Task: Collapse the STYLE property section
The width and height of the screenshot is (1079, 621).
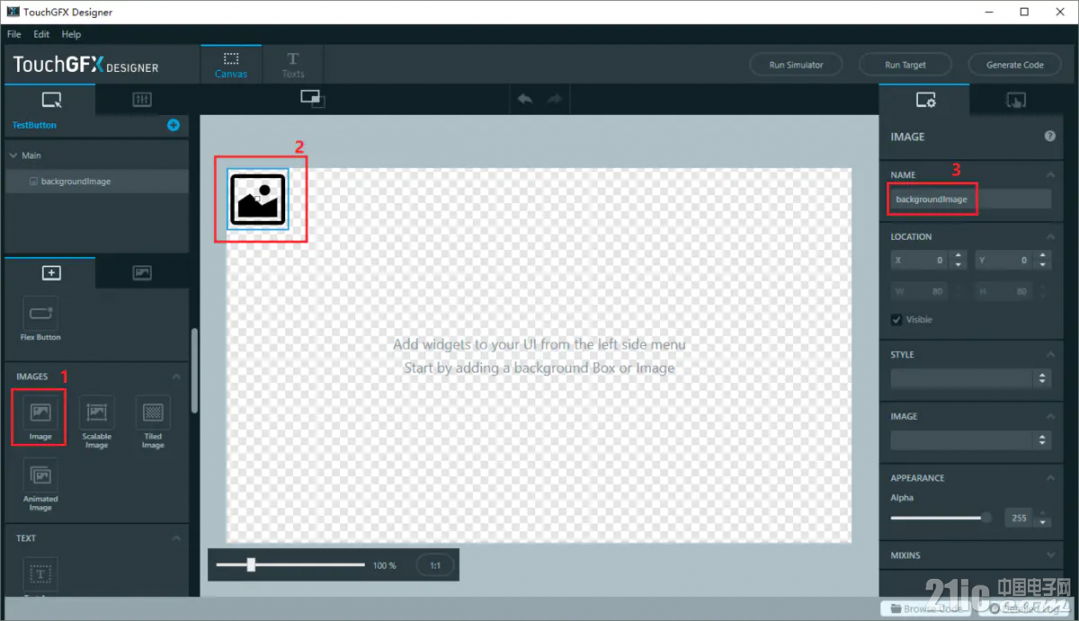Action: tap(1050, 355)
